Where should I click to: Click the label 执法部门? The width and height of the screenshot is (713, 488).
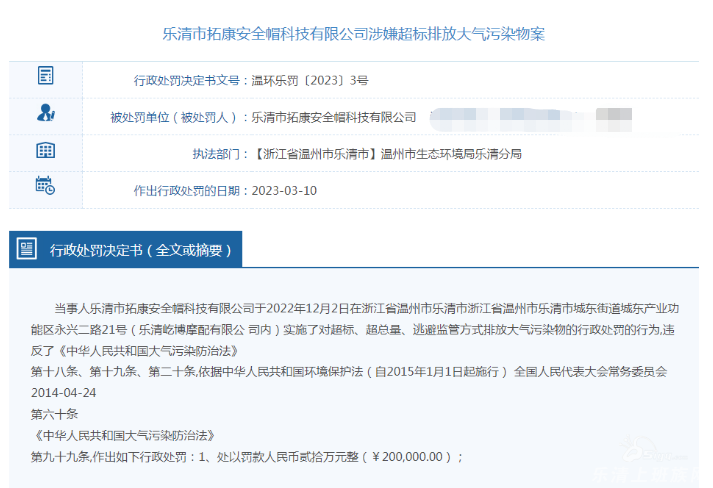[216, 154]
